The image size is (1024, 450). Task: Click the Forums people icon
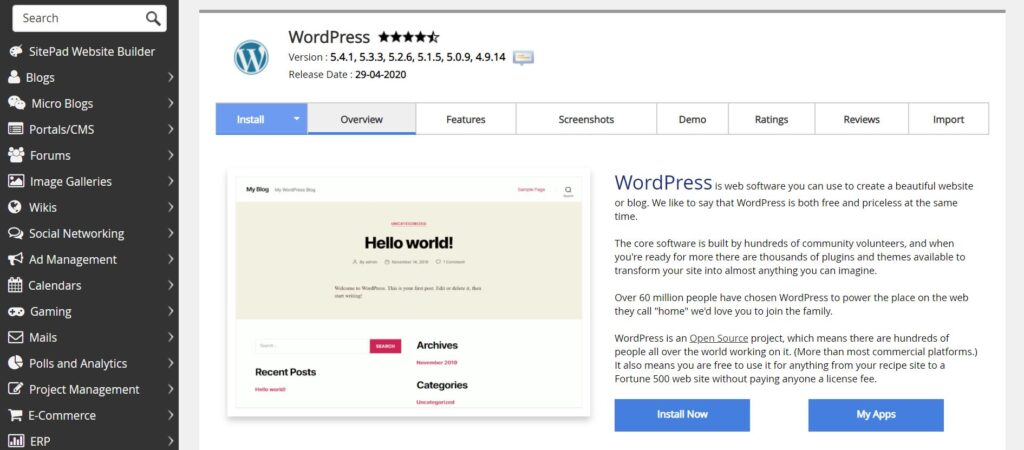[x=16, y=155]
